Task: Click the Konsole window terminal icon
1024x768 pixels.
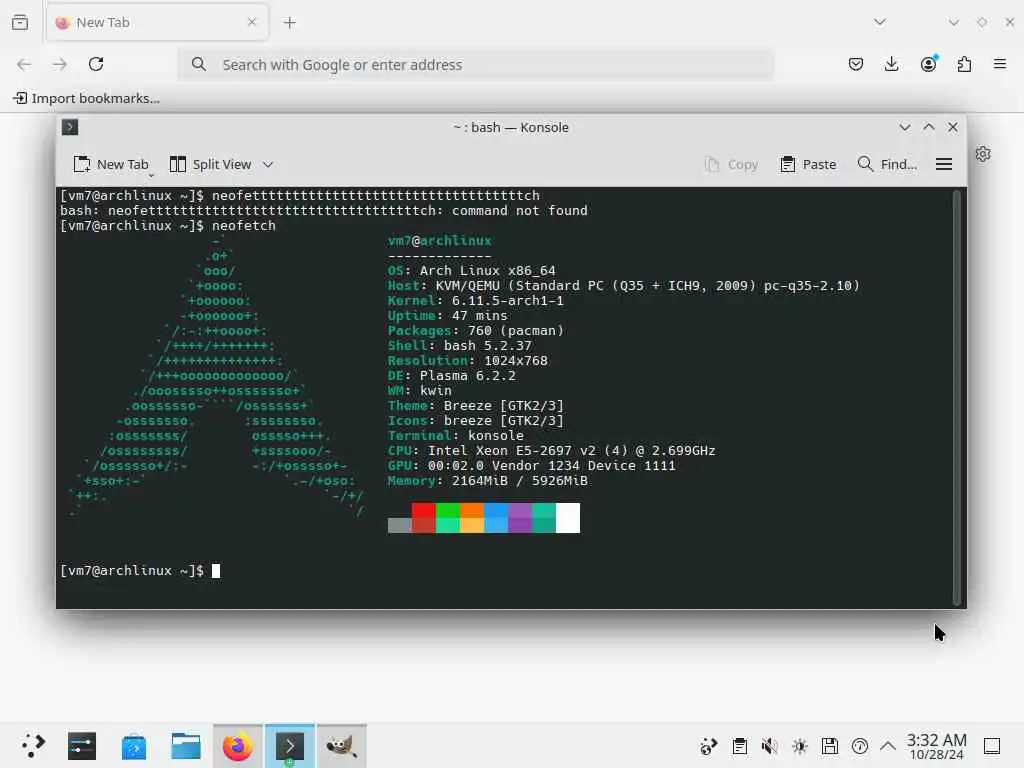Action: tap(70, 127)
